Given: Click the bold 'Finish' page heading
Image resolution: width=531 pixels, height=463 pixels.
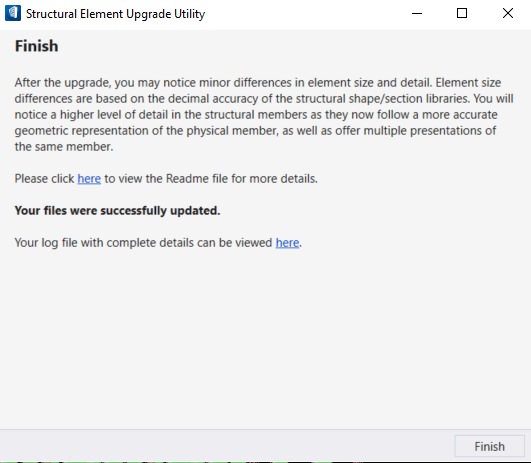Looking at the screenshot, I should point(37,46).
